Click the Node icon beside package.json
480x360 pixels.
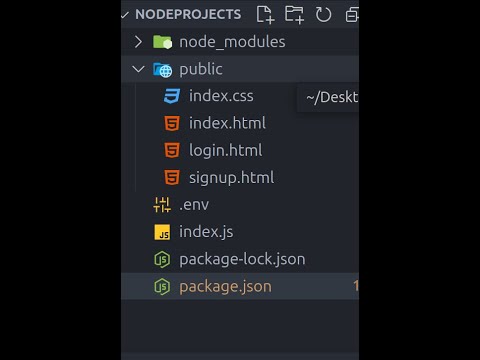[x=162, y=287]
